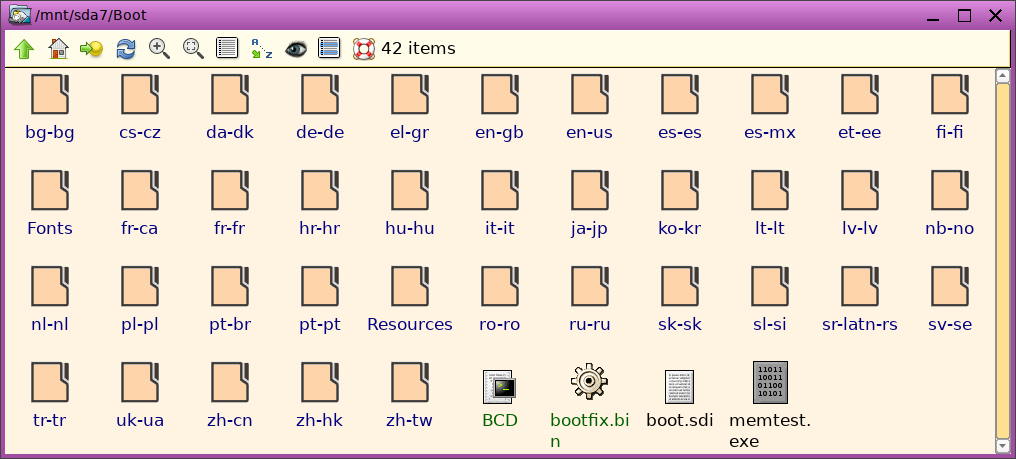Select the el-gr folder
The height and width of the screenshot is (459, 1016).
[410, 108]
